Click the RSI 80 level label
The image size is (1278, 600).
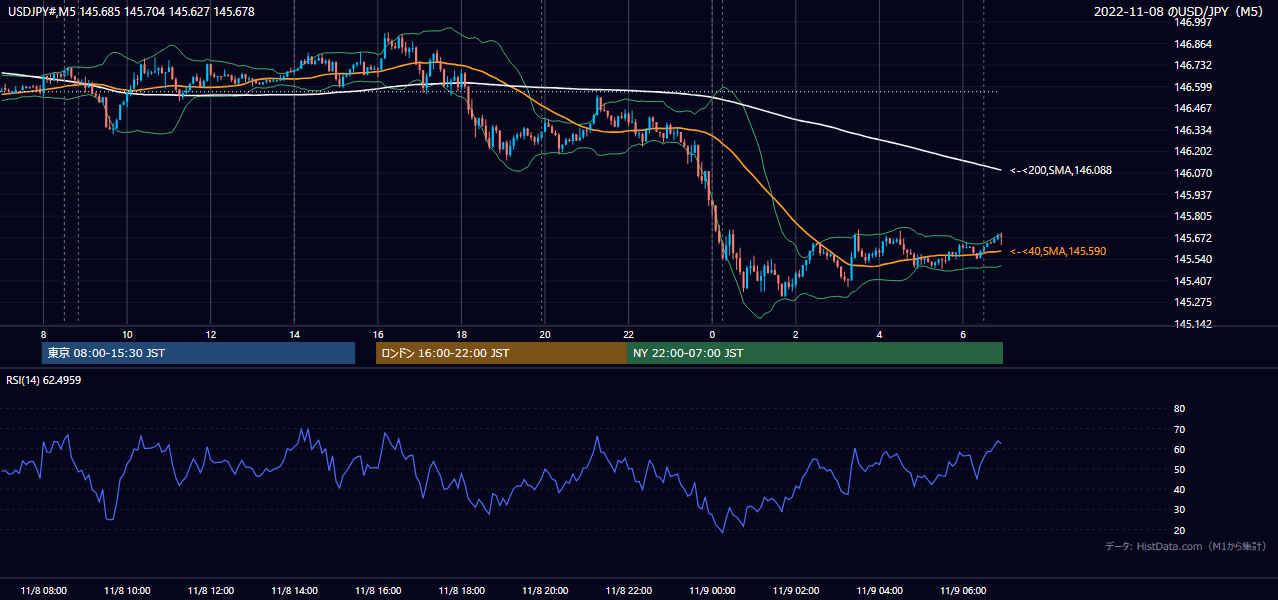click(x=1179, y=409)
